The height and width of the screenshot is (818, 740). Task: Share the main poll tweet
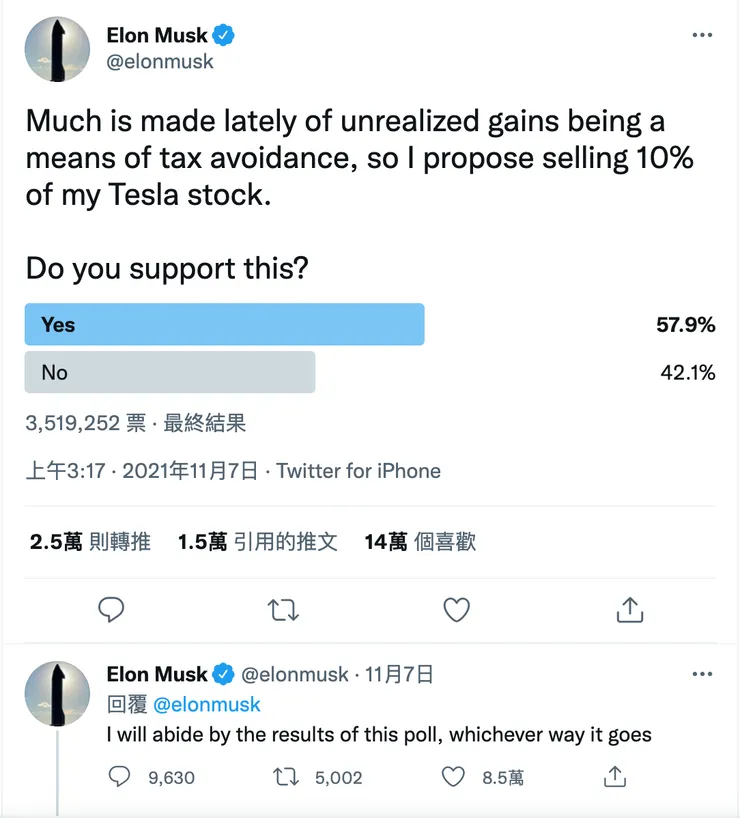click(x=629, y=610)
